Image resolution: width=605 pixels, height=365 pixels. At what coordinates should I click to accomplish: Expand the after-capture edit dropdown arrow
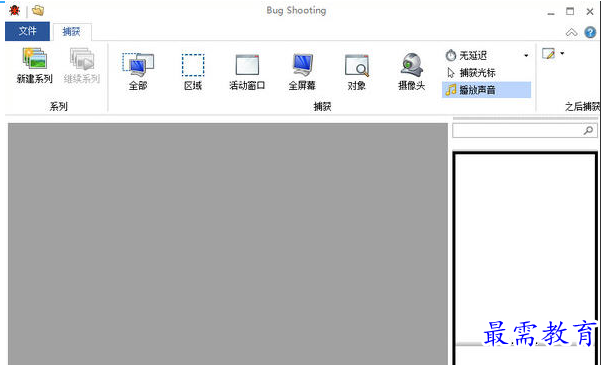click(562, 53)
